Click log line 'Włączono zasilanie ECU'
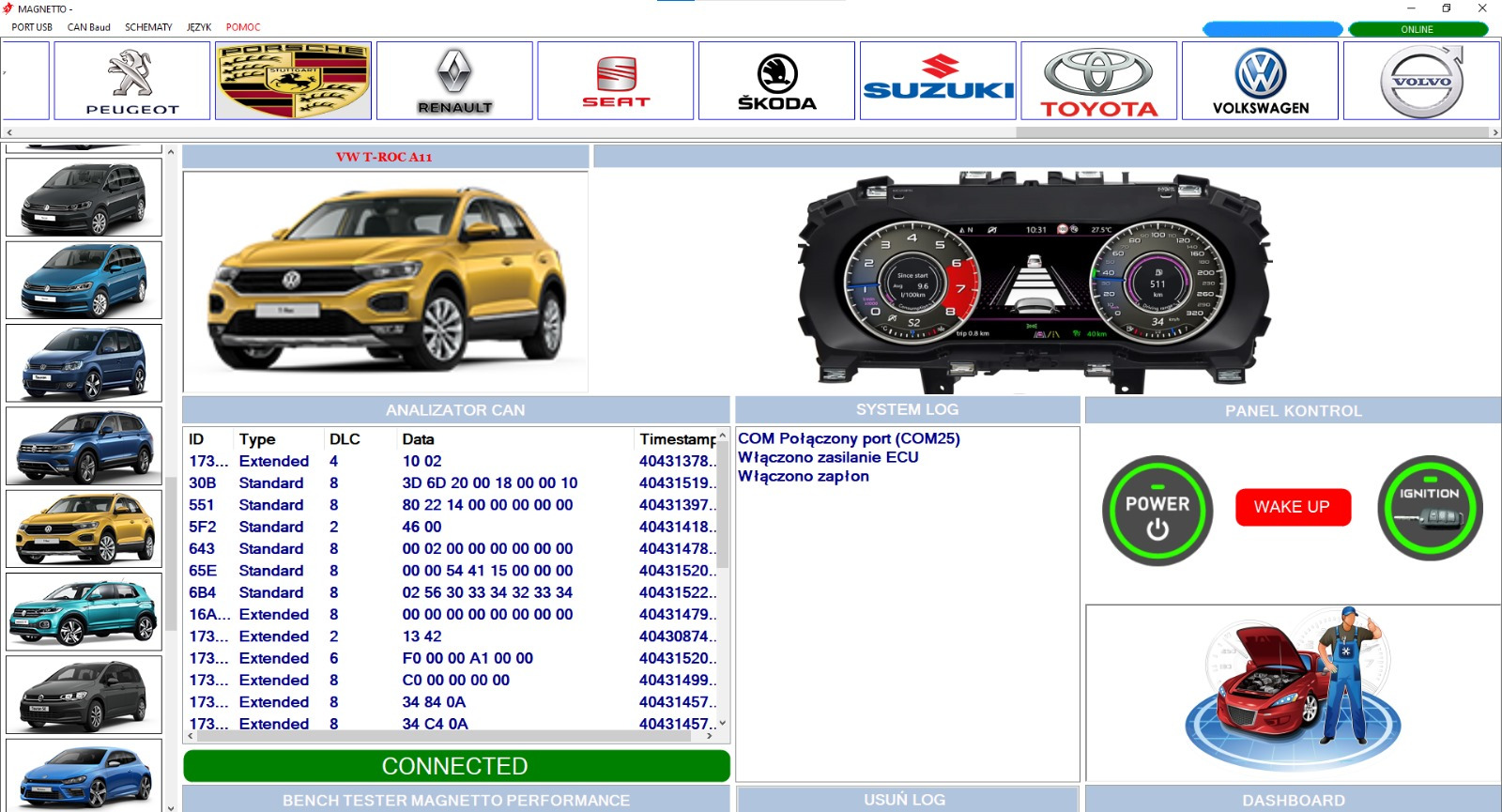 pos(828,457)
